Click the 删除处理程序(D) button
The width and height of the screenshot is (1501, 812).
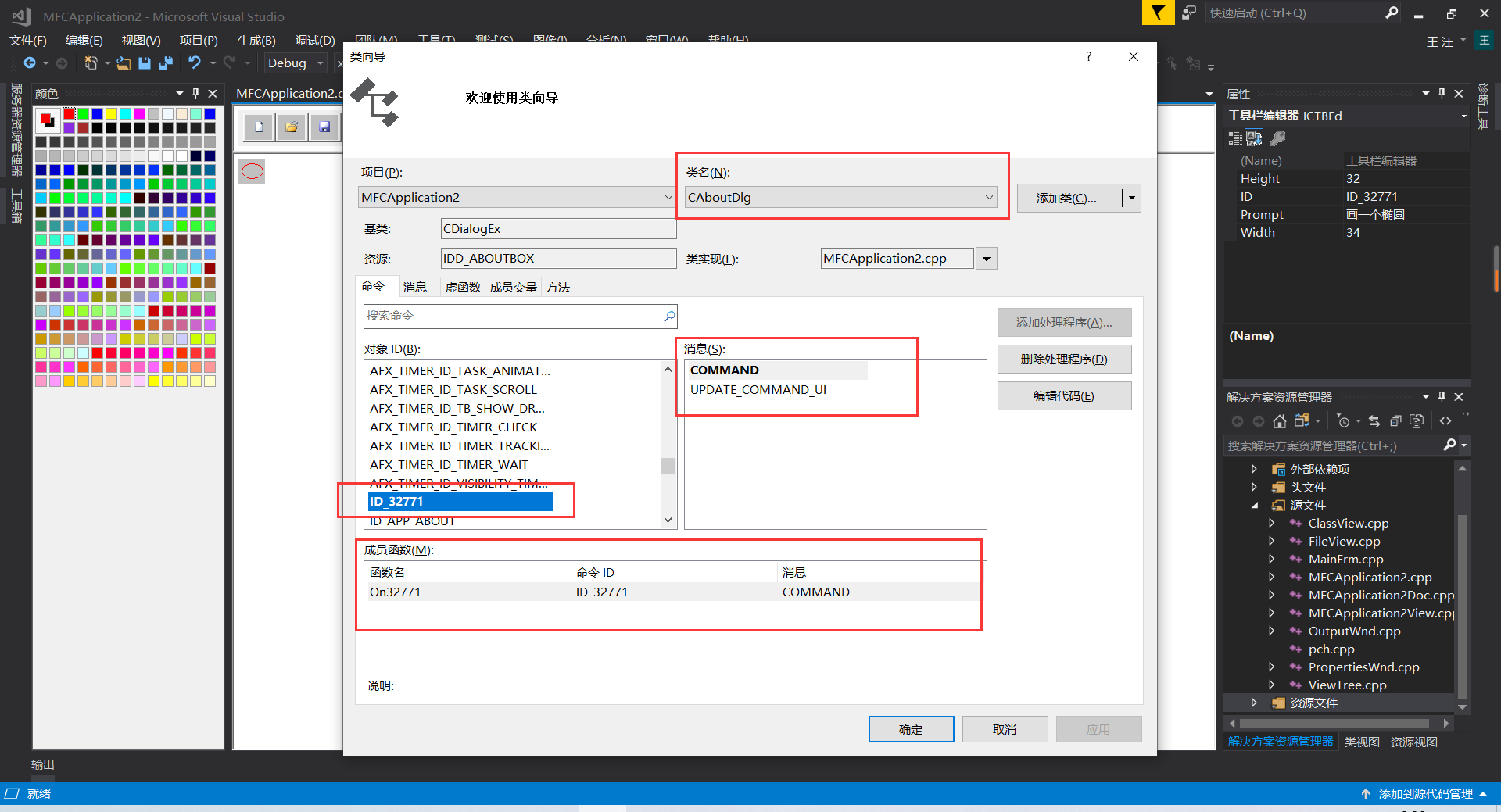pyautogui.click(x=1064, y=359)
